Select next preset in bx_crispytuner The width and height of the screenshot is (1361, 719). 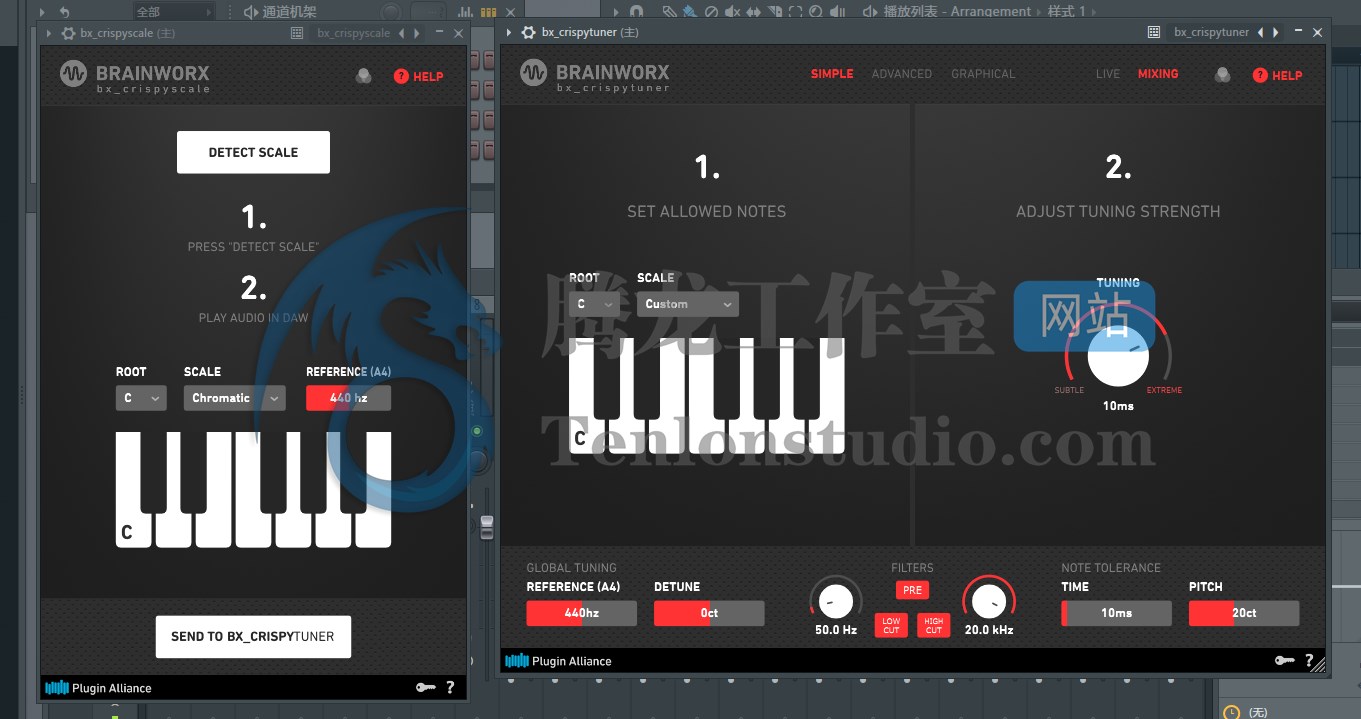1275,32
